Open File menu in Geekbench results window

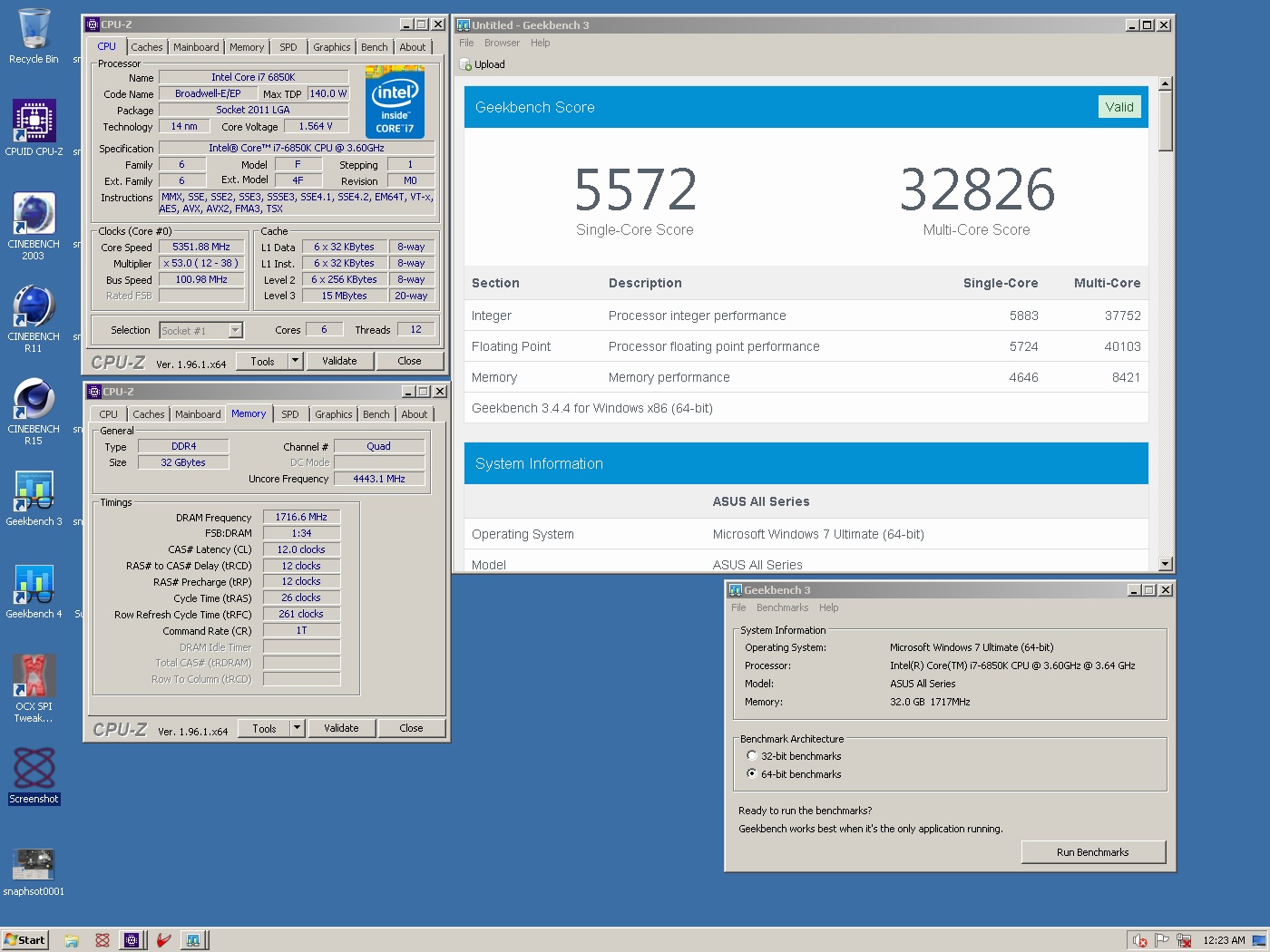click(x=466, y=43)
